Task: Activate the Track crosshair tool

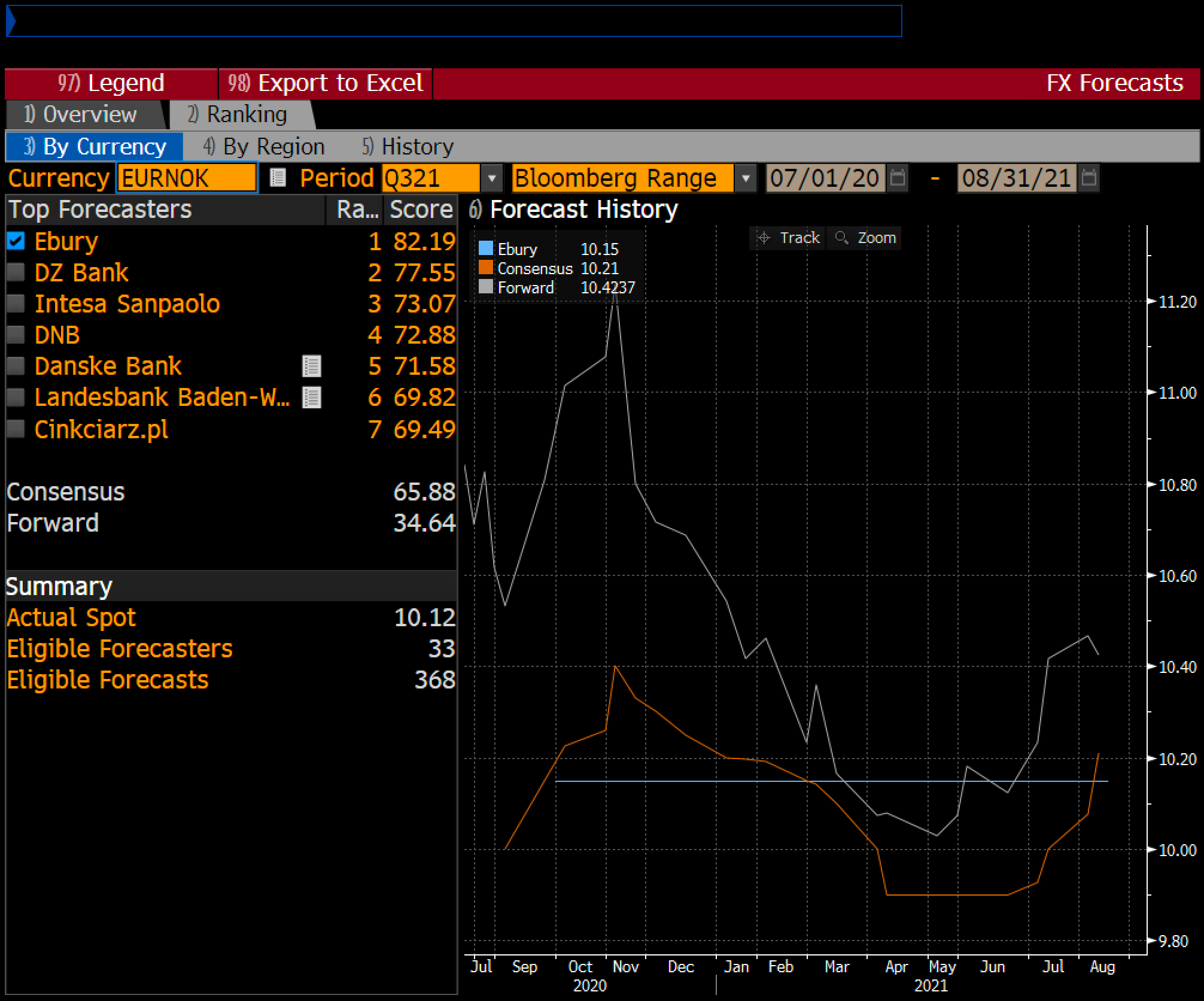Action: 788,238
